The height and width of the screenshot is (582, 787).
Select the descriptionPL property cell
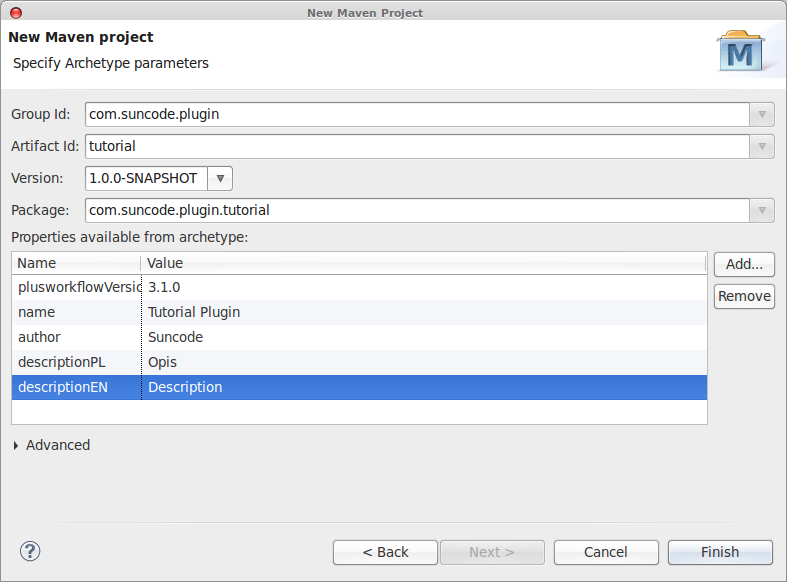pyautogui.click(x=77, y=362)
